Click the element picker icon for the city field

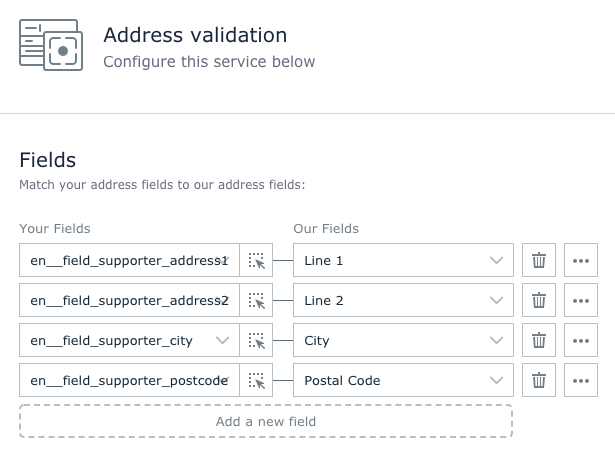tap(256, 341)
